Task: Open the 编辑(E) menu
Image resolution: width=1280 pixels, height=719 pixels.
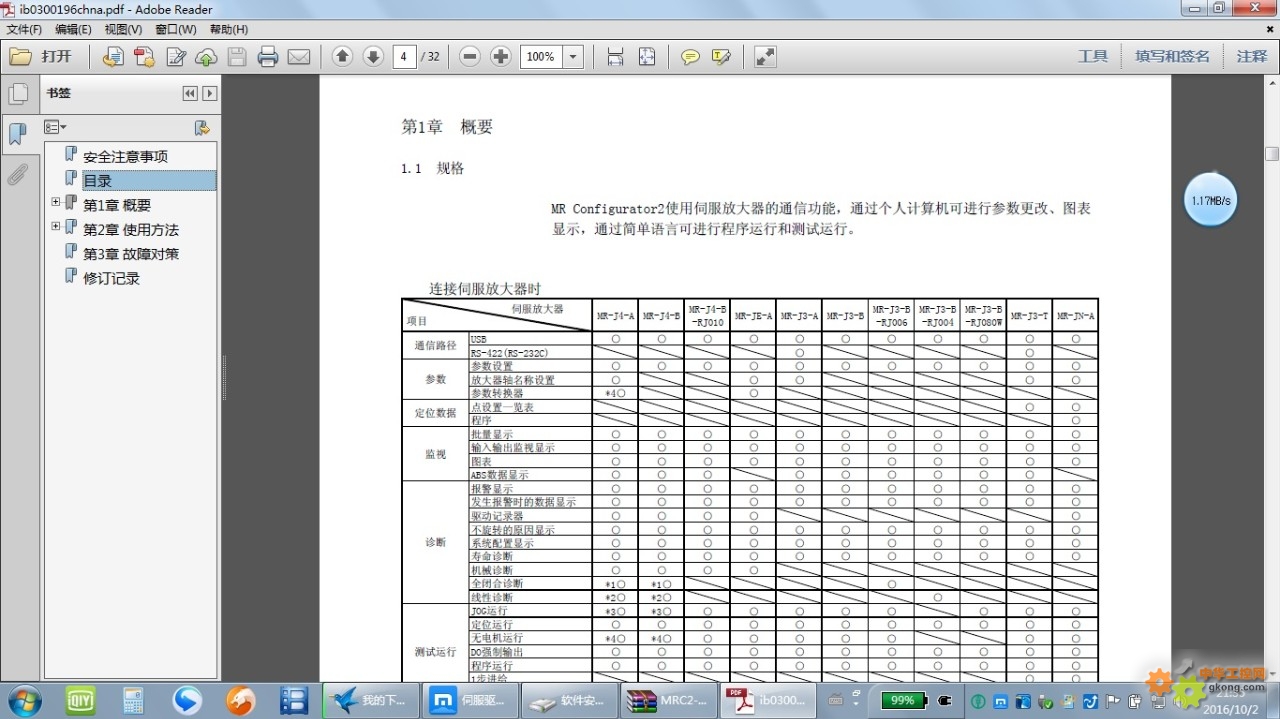Action: click(x=73, y=30)
